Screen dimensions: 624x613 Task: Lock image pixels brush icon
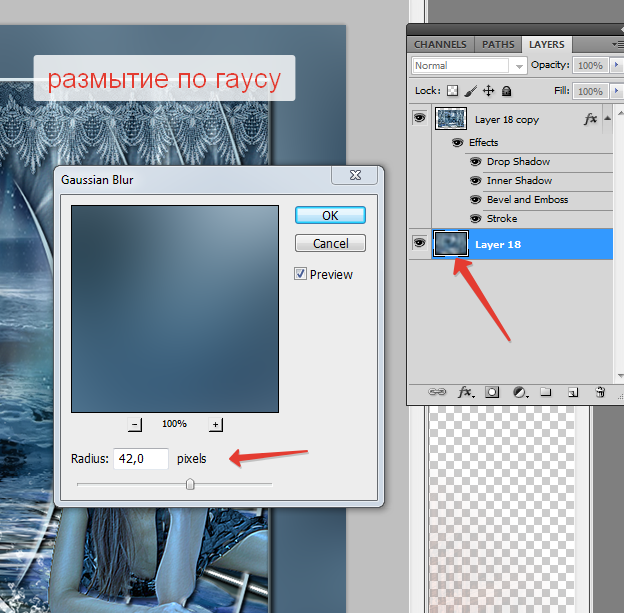[x=470, y=91]
